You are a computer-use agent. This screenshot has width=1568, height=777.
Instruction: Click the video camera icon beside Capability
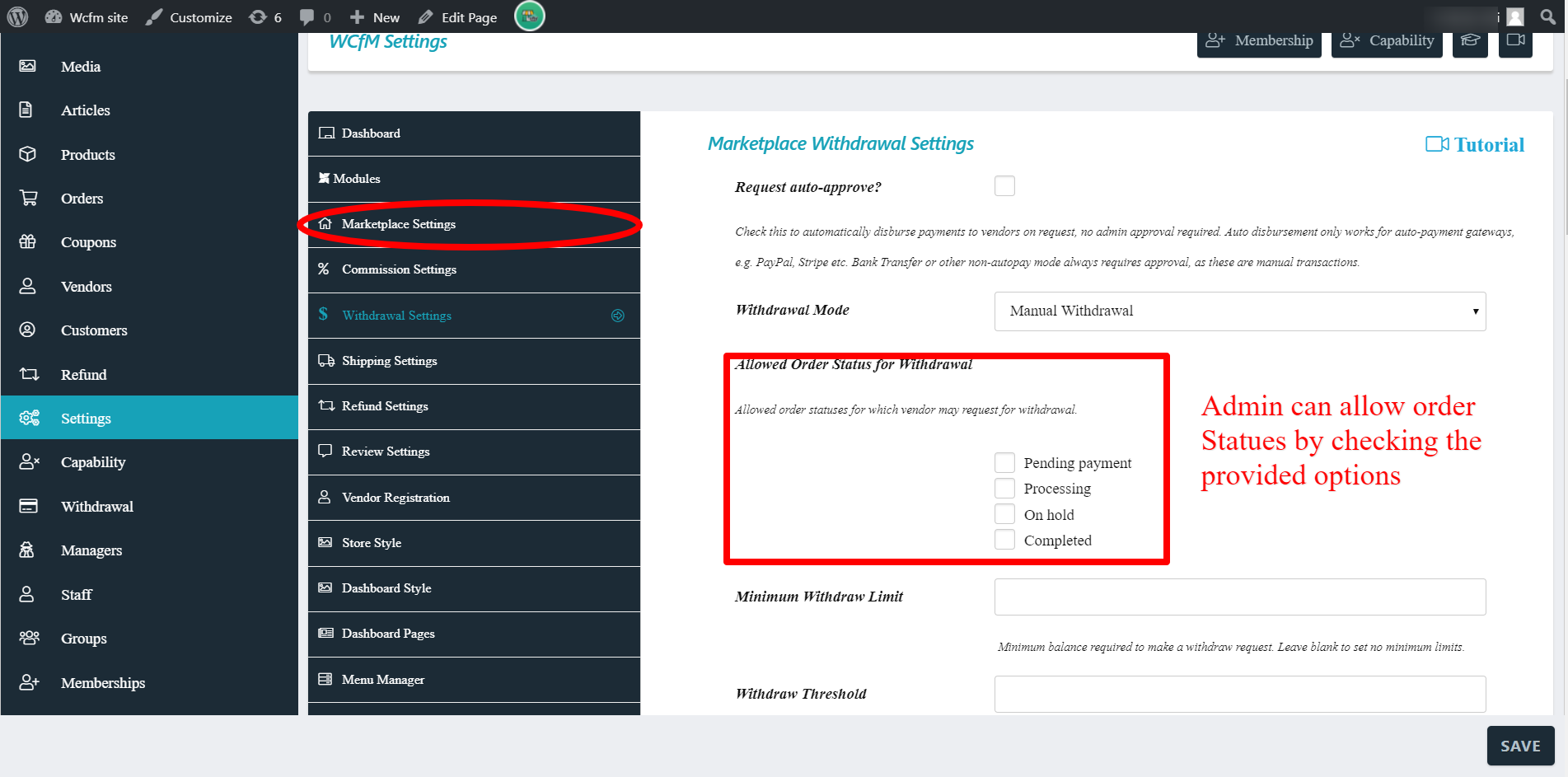(x=1515, y=40)
